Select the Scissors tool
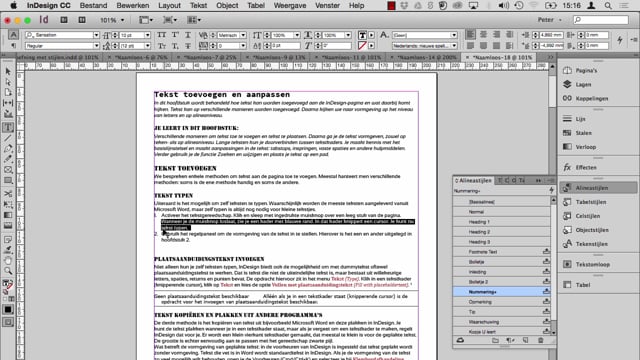This screenshot has height=360, width=640. coord(8,193)
